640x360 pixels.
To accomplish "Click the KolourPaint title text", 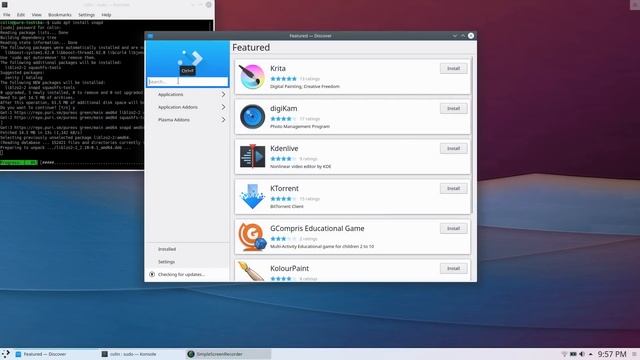I will pos(289,269).
